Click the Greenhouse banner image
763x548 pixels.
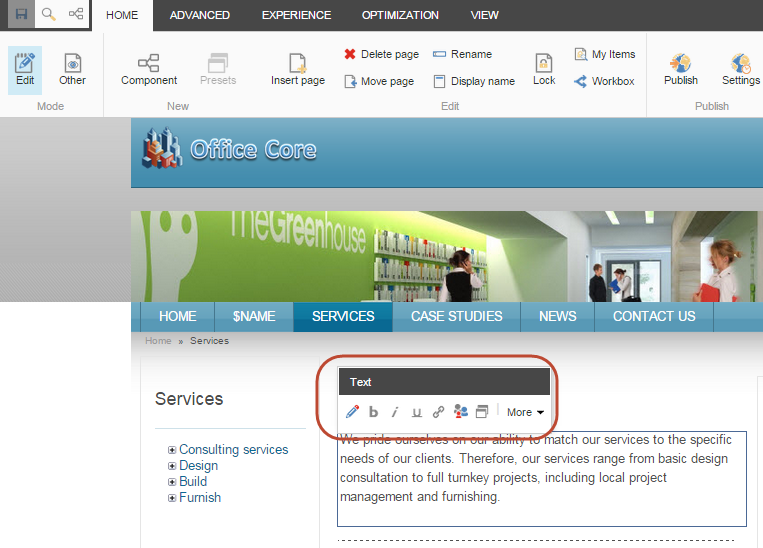coord(447,256)
